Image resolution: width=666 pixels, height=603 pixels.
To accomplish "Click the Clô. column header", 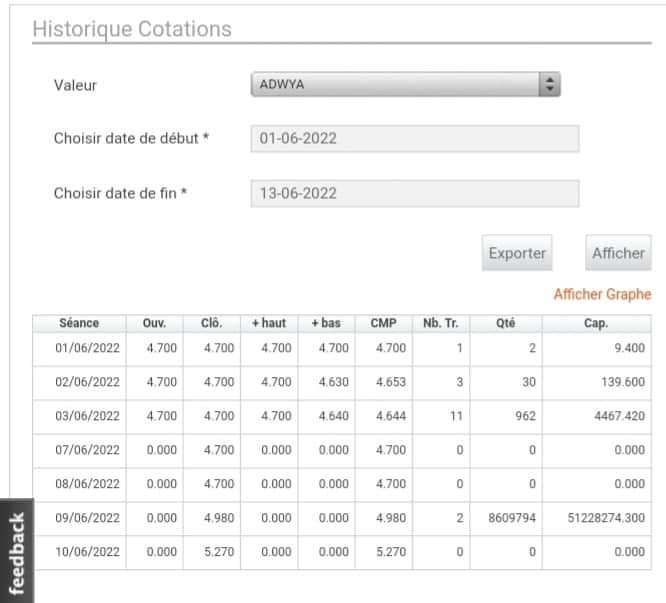I will 212,324.
